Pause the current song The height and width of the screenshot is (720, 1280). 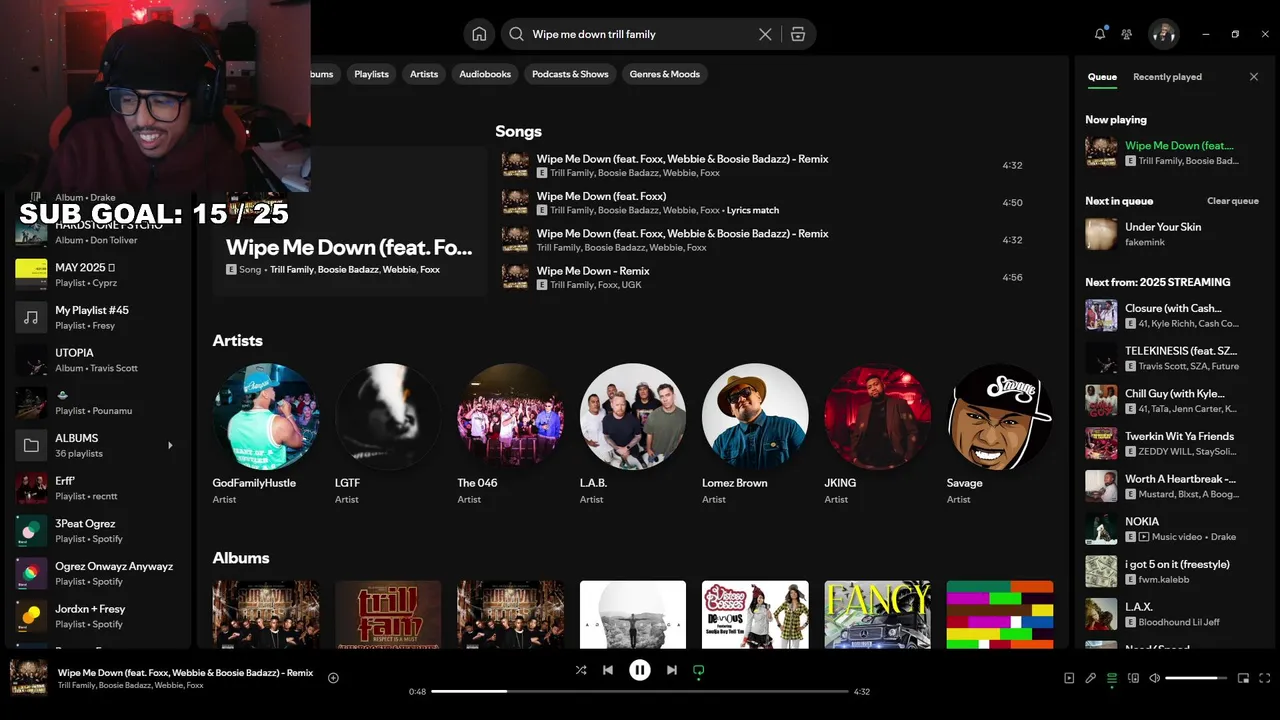640,670
